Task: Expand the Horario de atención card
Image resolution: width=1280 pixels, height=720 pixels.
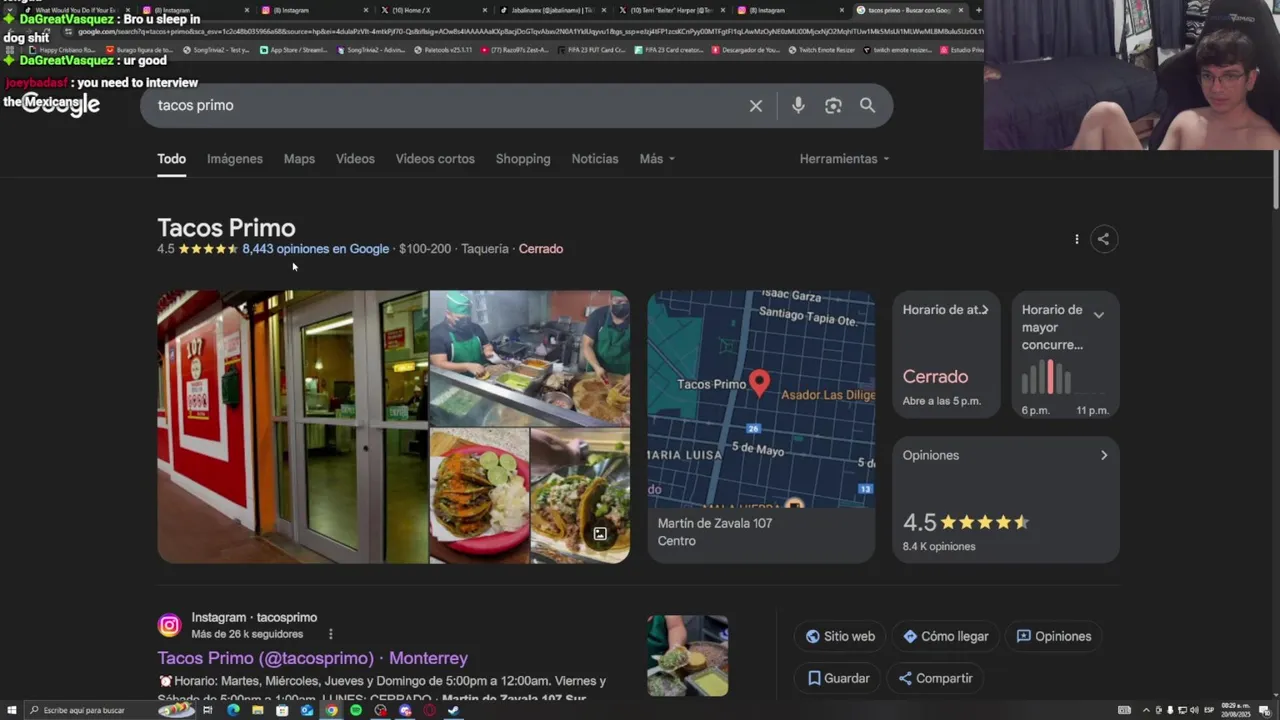Action: pos(985,310)
